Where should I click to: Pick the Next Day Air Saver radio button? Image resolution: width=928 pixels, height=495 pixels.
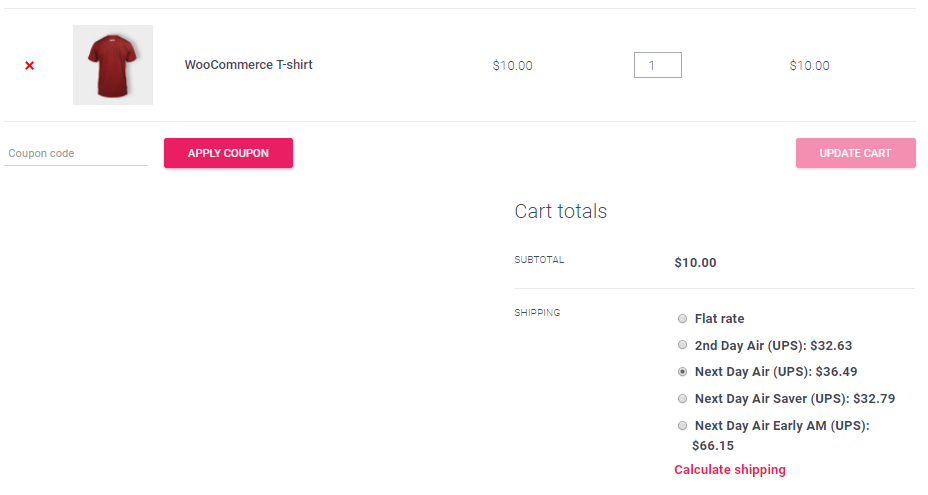(682, 398)
